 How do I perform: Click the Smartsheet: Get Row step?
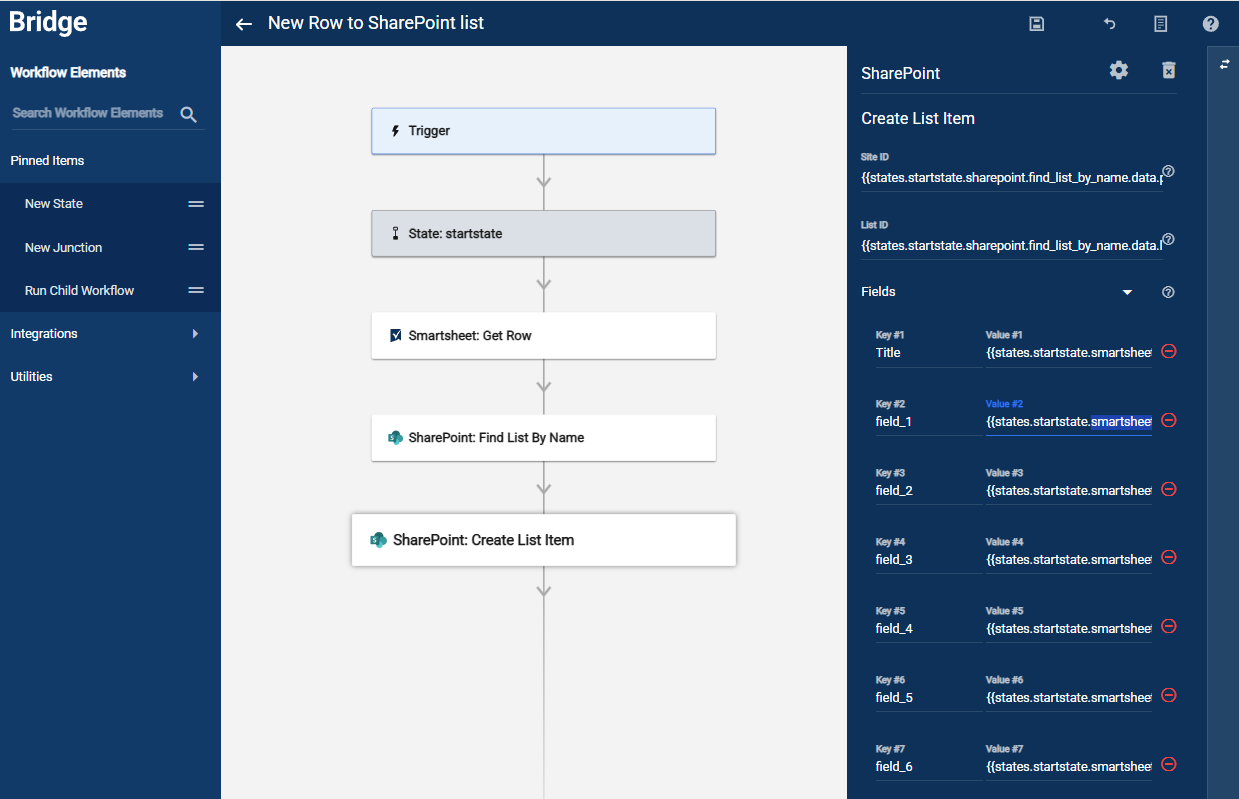[543, 336]
